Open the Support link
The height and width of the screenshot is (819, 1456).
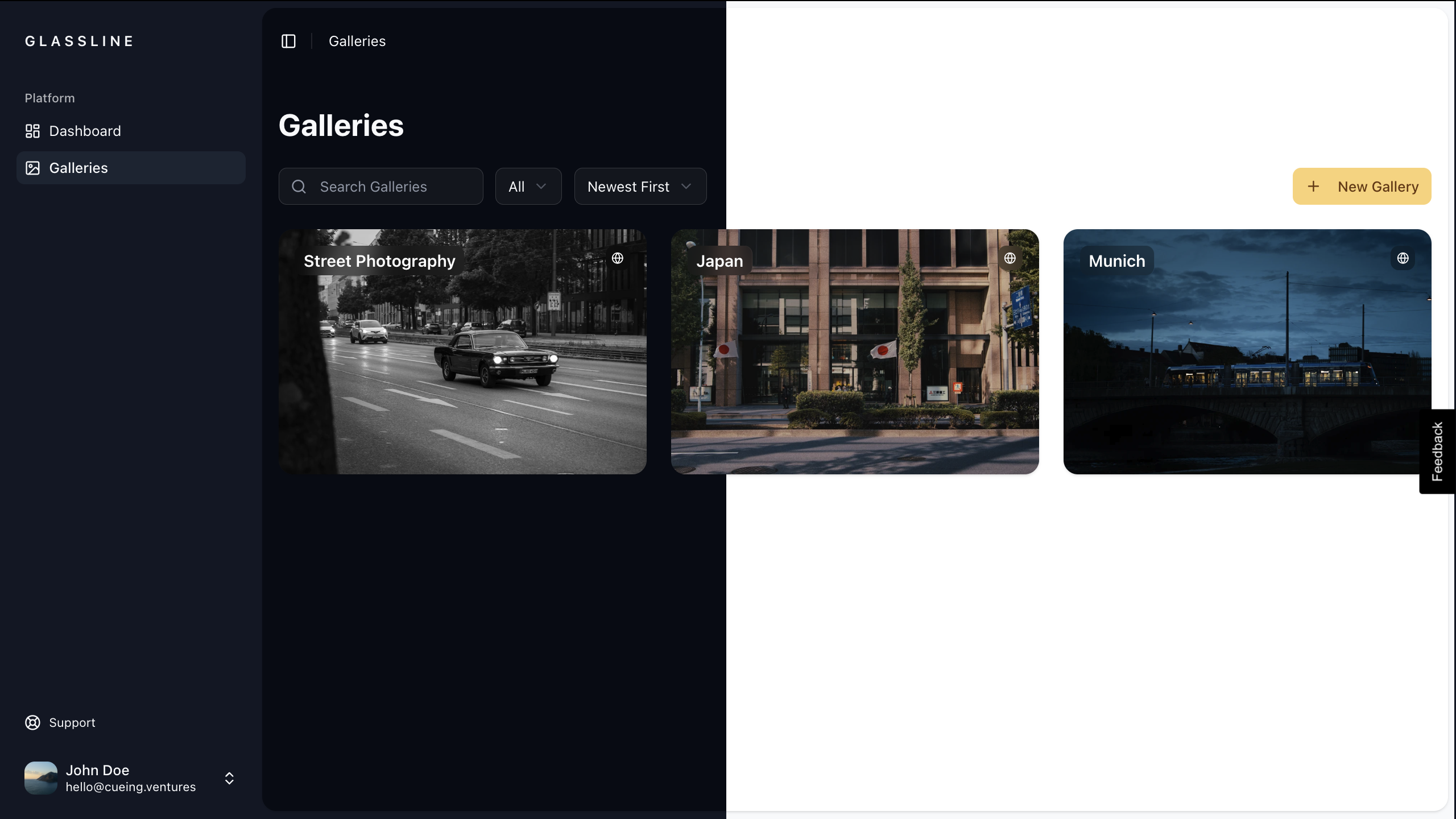(72, 722)
